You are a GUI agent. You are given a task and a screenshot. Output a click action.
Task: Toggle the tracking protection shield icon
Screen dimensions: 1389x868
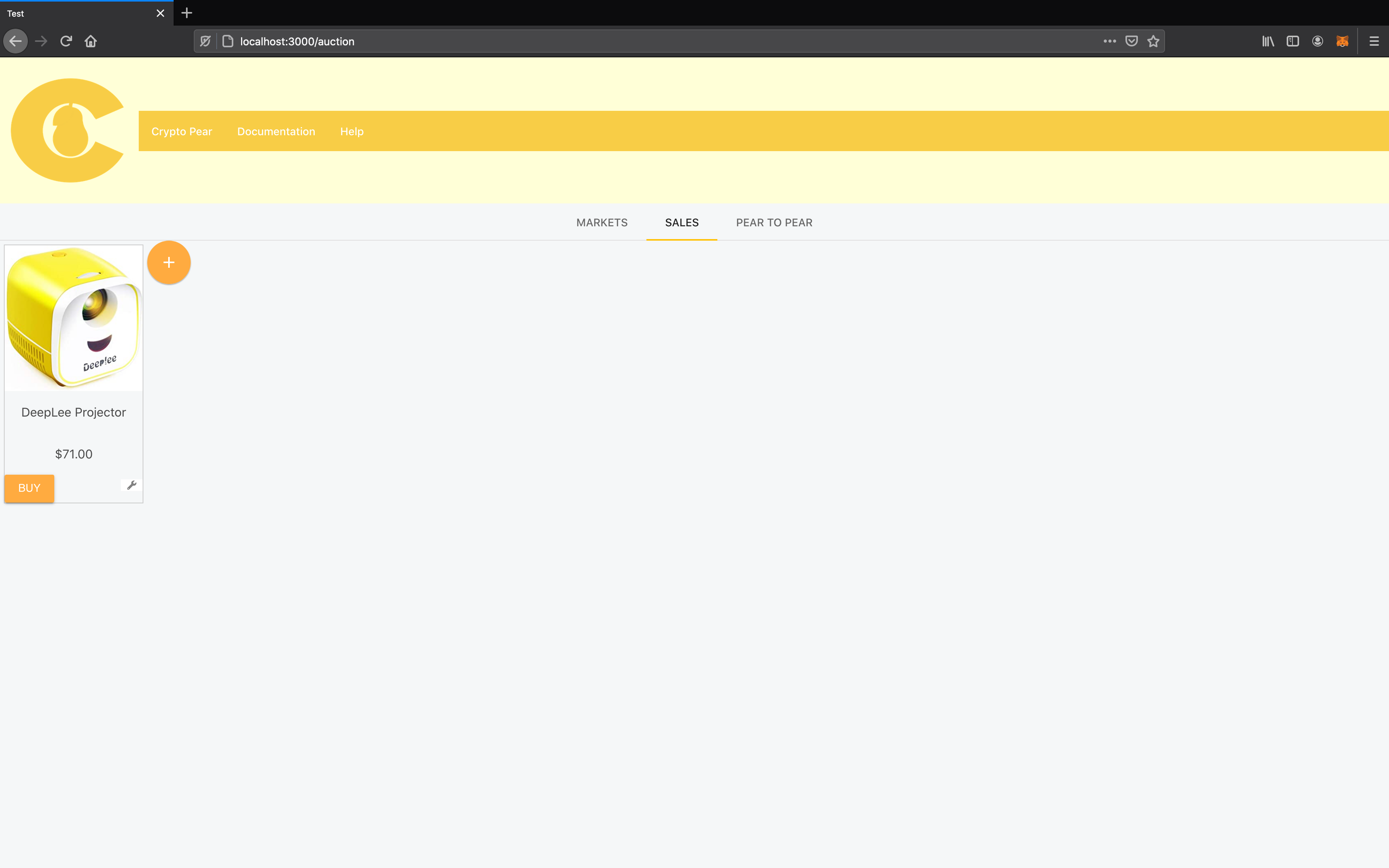pos(205,41)
